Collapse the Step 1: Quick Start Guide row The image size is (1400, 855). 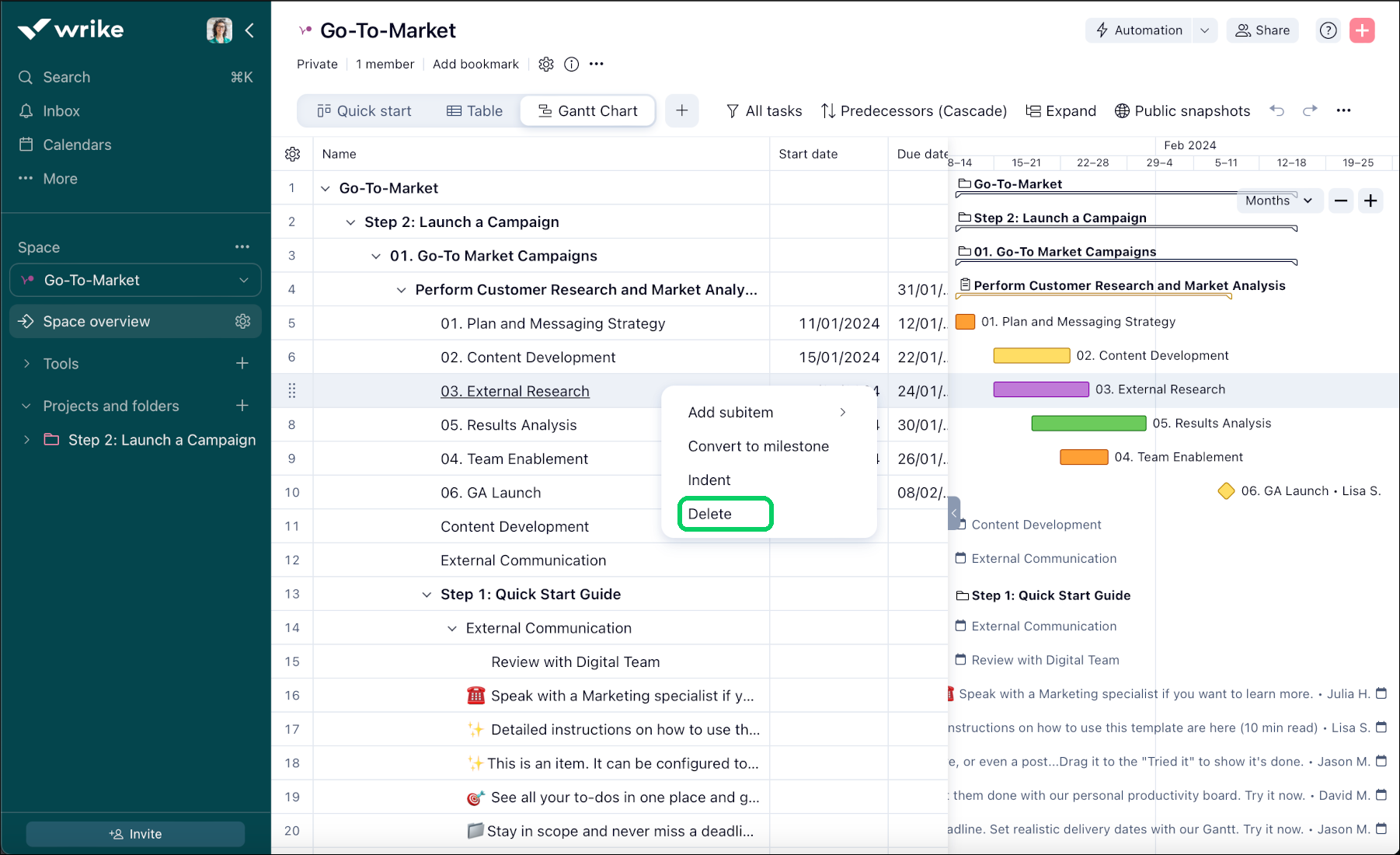pyautogui.click(x=427, y=595)
